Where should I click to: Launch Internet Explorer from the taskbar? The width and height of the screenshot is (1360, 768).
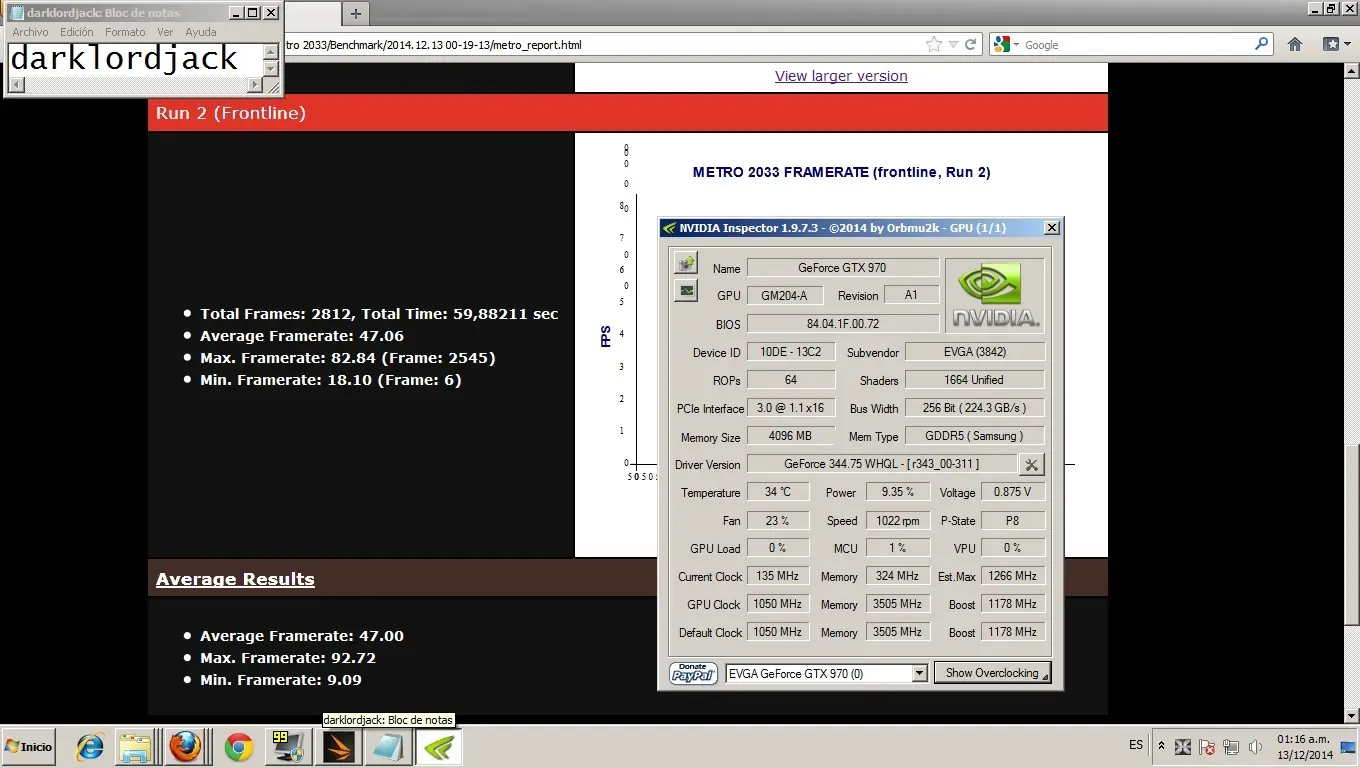pos(90,747)
